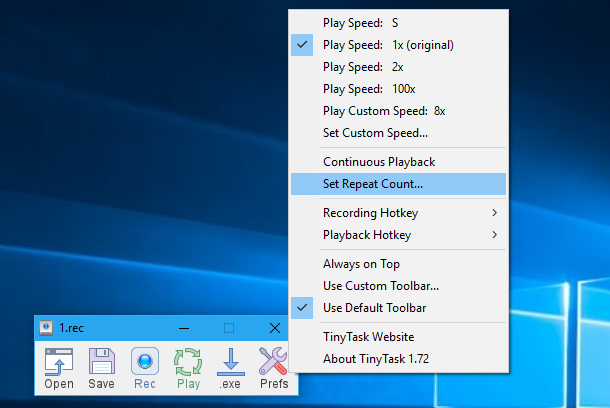The width and height of the screenshot is (610, 408).
Task: Open Set Custom Speed... dialog
Action: click(398, 133)
